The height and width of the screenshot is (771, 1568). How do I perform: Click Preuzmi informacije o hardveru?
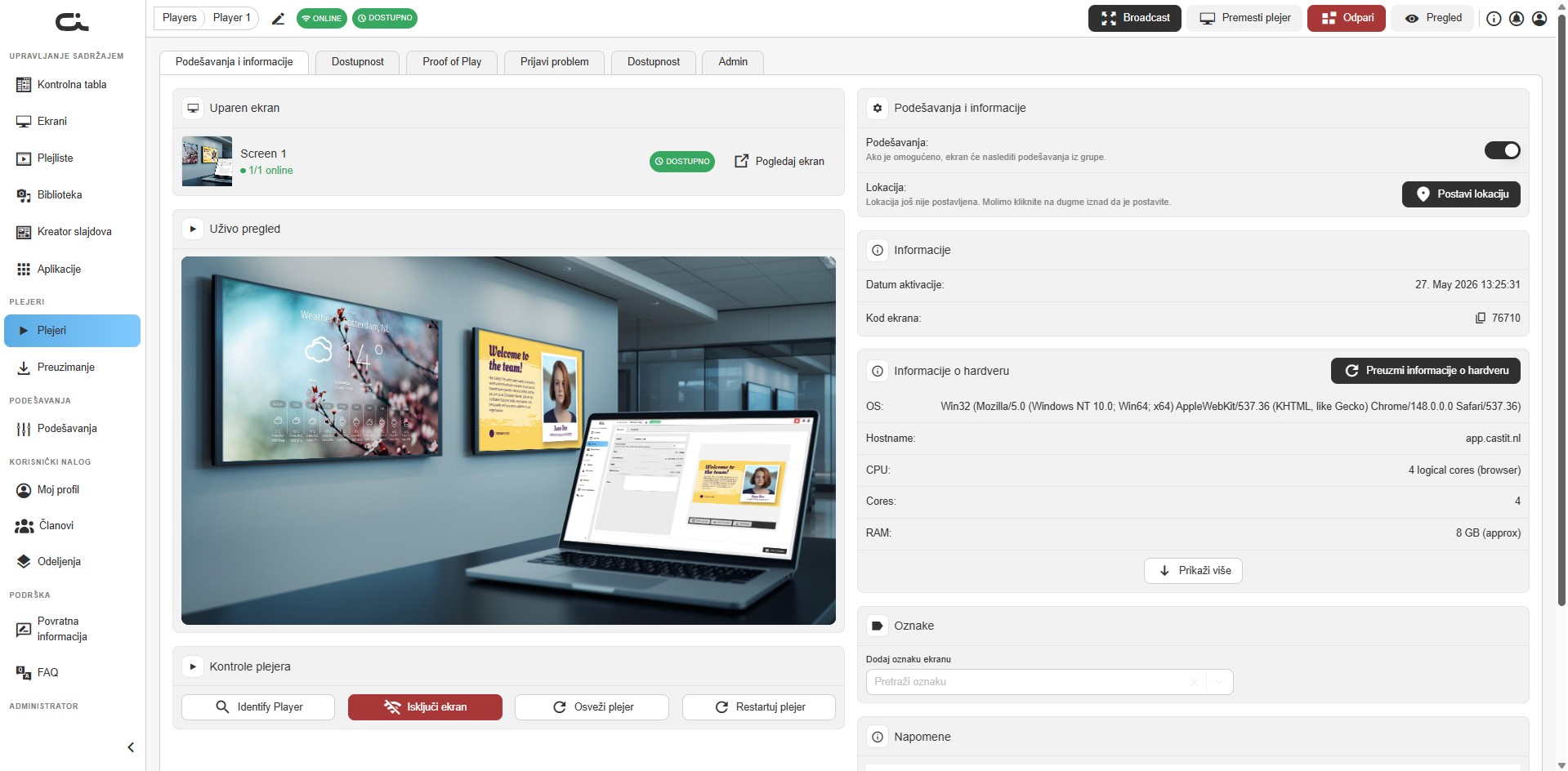[1426, 371]
